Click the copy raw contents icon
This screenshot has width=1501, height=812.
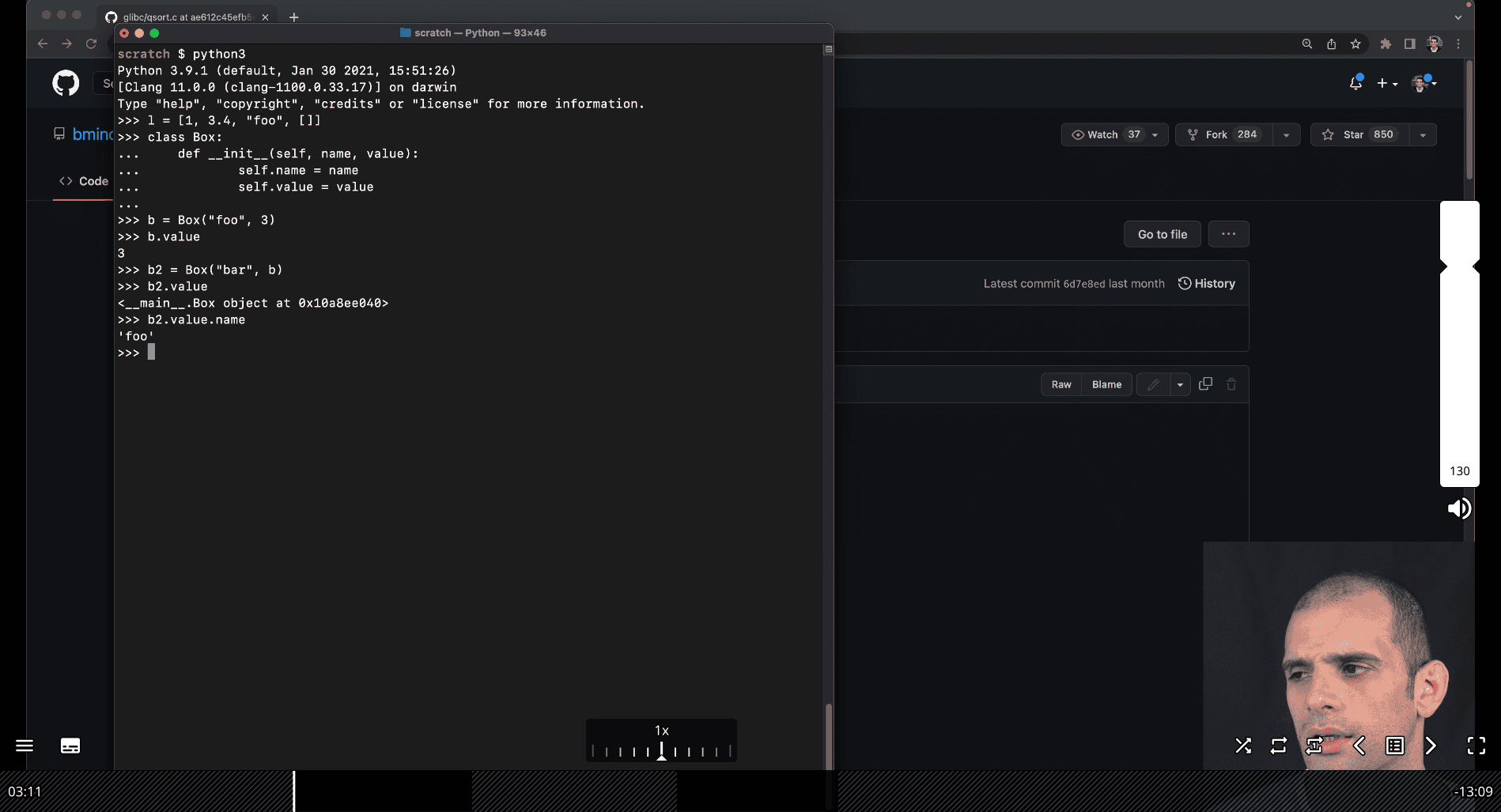tap(1205, 384)
